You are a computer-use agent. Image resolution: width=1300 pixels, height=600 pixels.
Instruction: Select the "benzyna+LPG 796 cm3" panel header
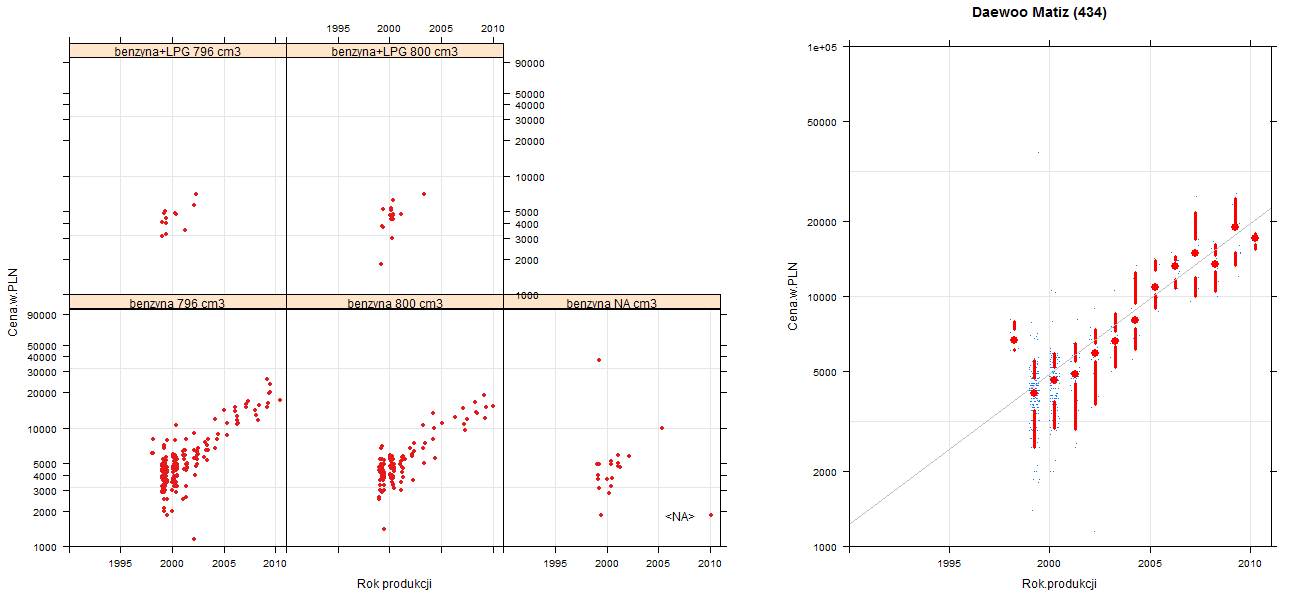click(x=178, y=51)
